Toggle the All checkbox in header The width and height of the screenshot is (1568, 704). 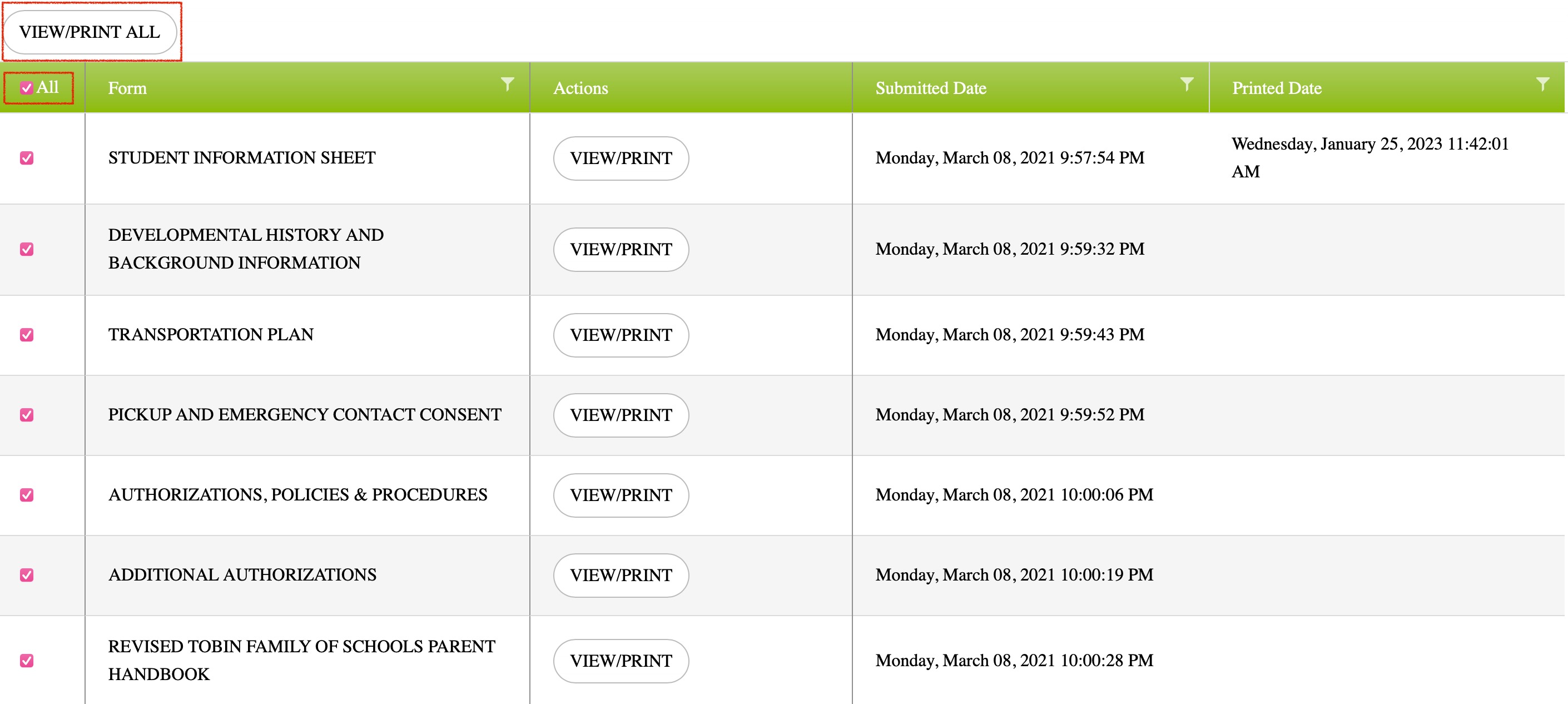(26, 88)
